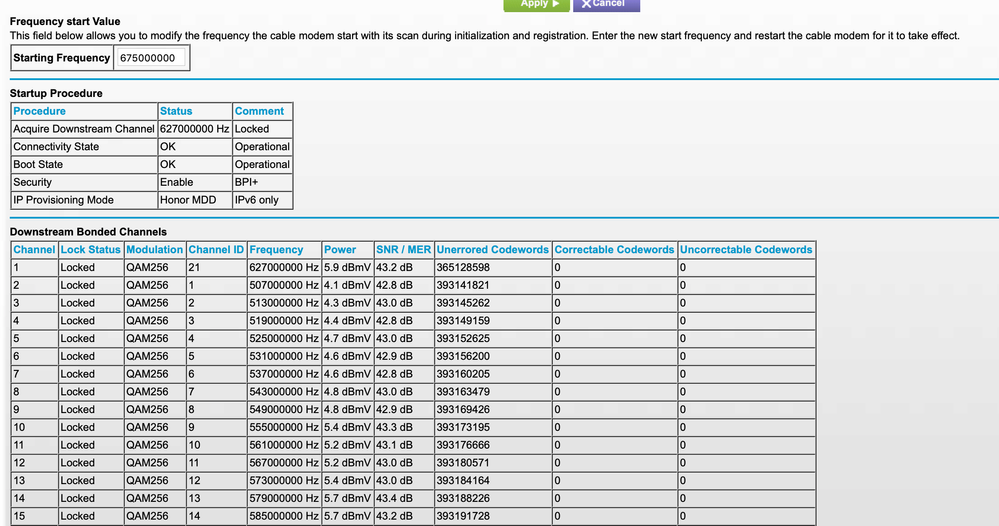The height and width of the screenshot is (526, 999).
Task: Click the 567000000 Hz frequency cell
Action: coord(284,464)
